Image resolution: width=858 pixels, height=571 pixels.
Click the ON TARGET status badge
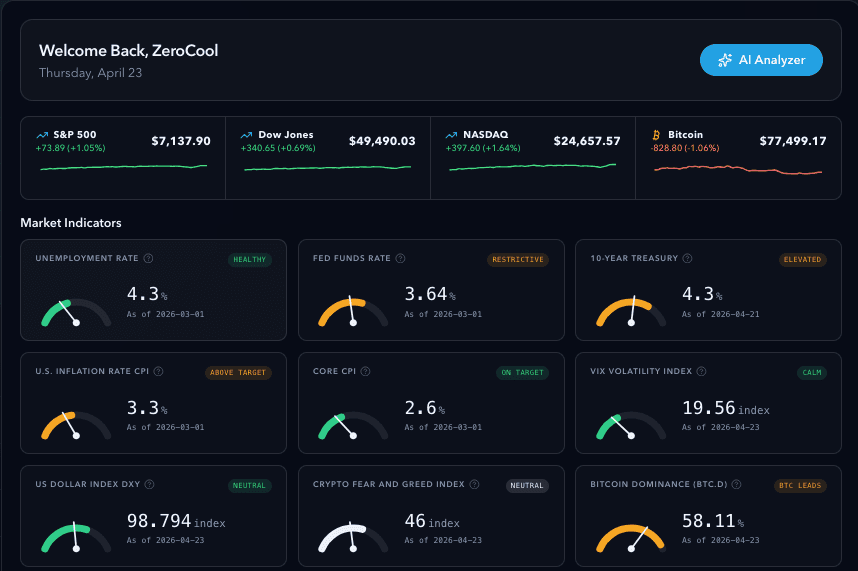coord(523,372)
